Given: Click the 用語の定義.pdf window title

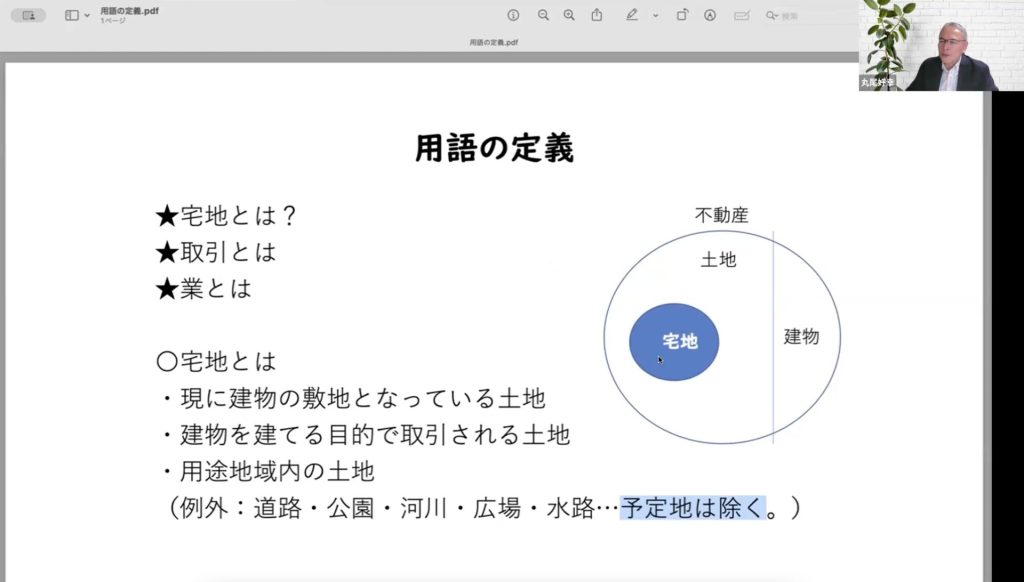Looking at the screenshot, I should click(x=129, y=10).
